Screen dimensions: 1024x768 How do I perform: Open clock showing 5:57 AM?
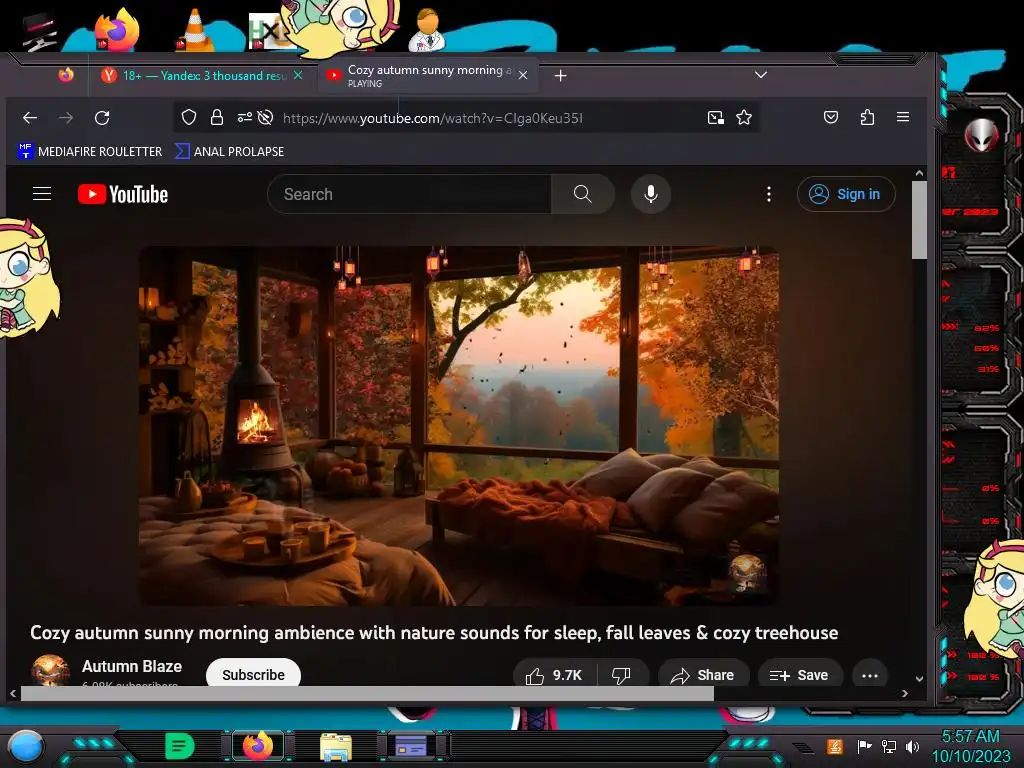(x=971, y=746)
